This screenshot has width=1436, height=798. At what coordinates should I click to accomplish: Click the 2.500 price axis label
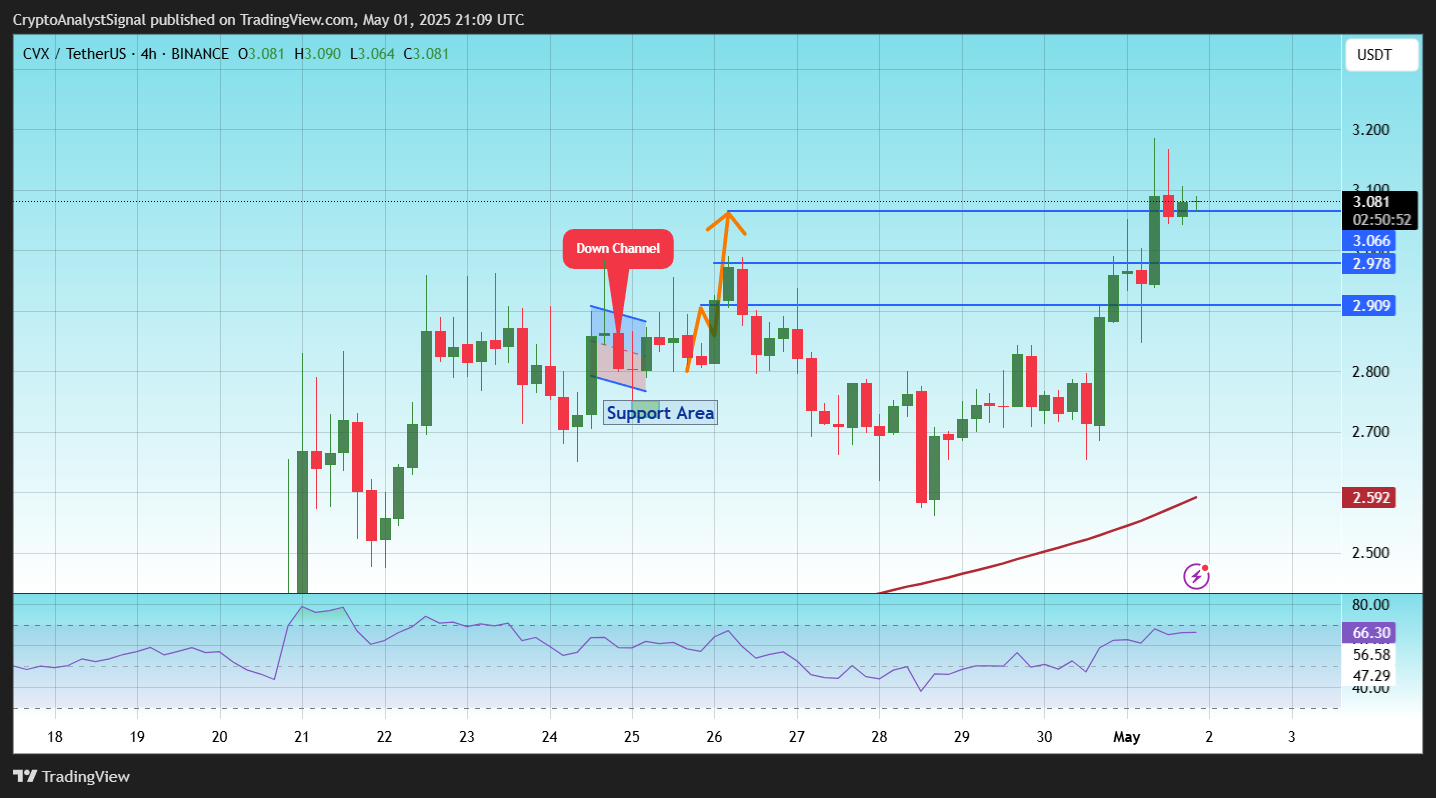click(1369, 553)
